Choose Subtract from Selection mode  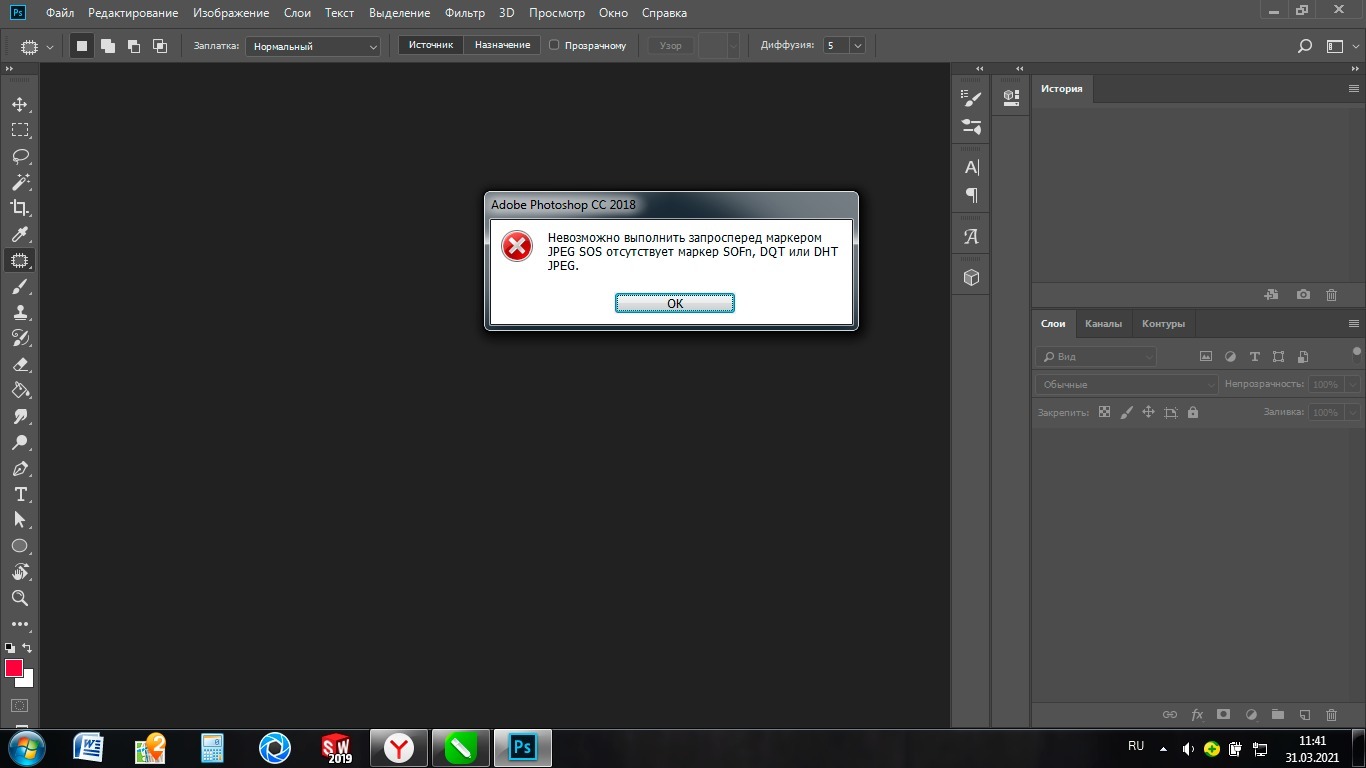[x=134, y=46]
